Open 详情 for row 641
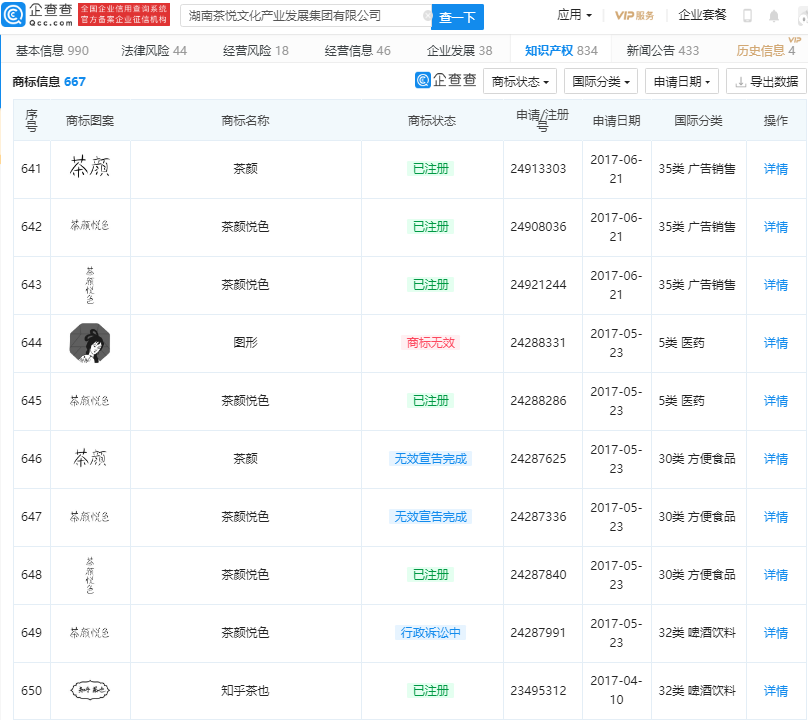The image size is (808, 720). coord(776,169)
